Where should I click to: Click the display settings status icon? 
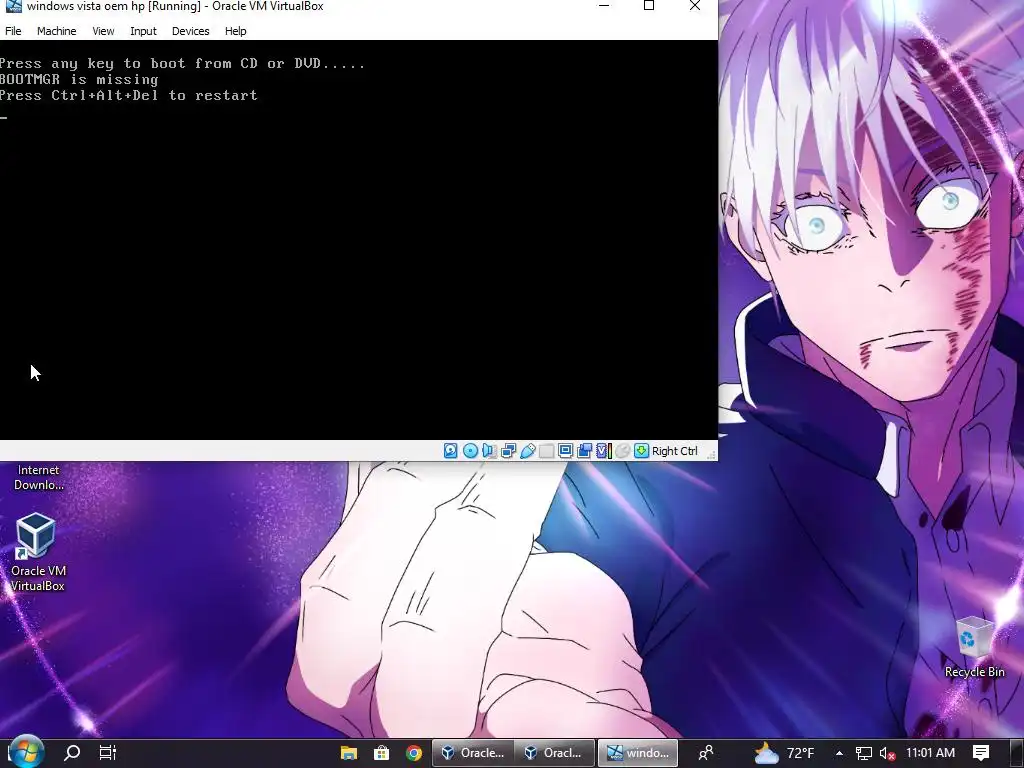(566, 451)
